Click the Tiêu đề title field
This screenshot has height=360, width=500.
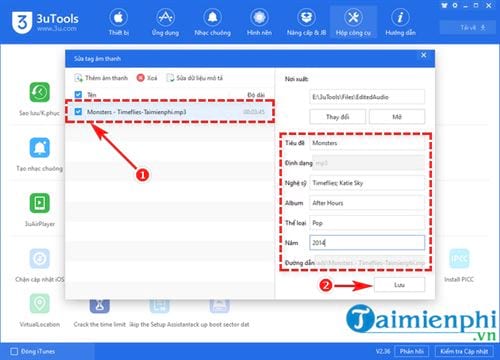(367, 143)
